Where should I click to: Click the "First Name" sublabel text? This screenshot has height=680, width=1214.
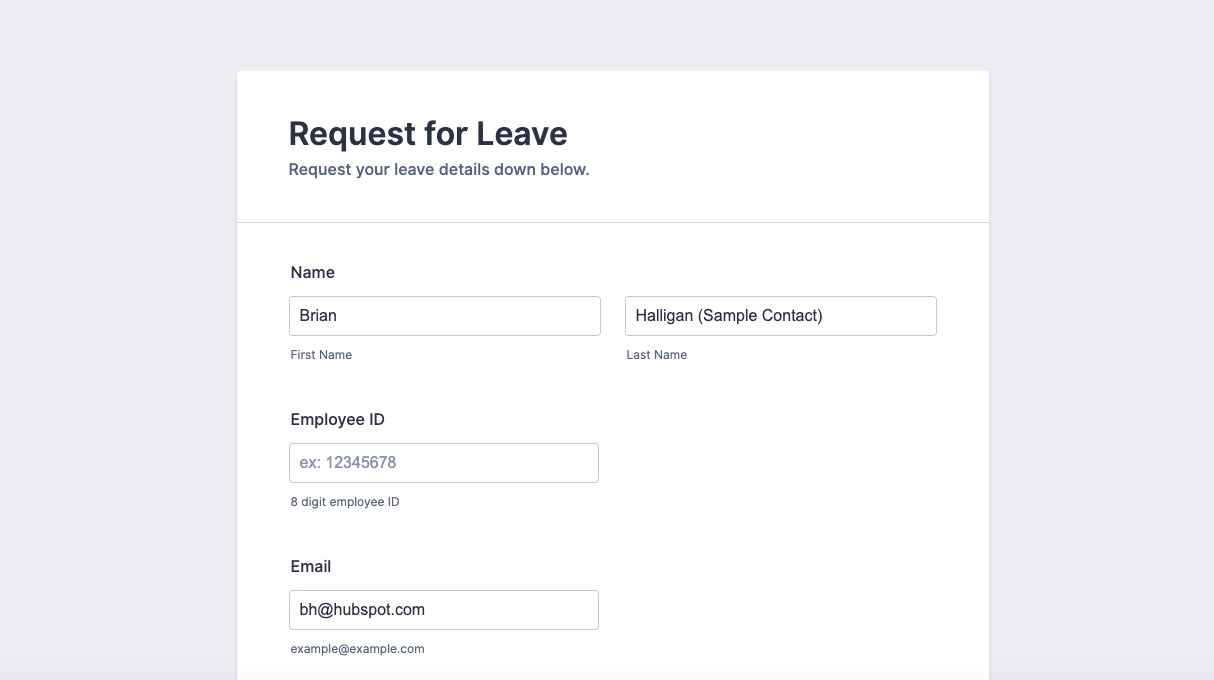click(x=321, y=355)
